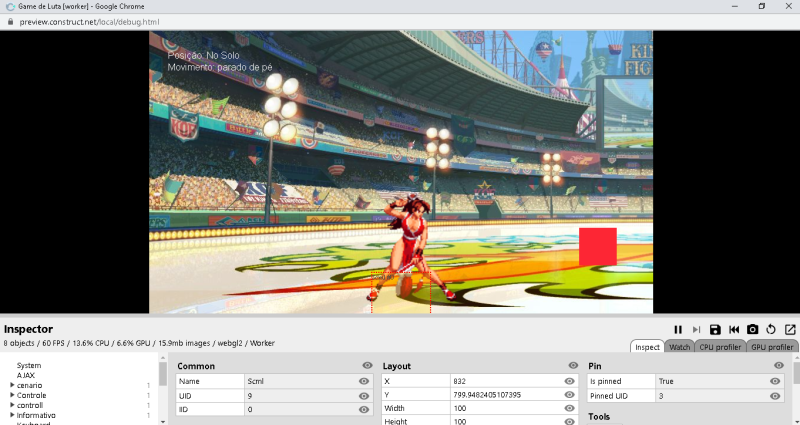The height and width of the screenshot is (425, 800).
Task: Click the Posição: No Solo status text
Action: click(203, 56)
